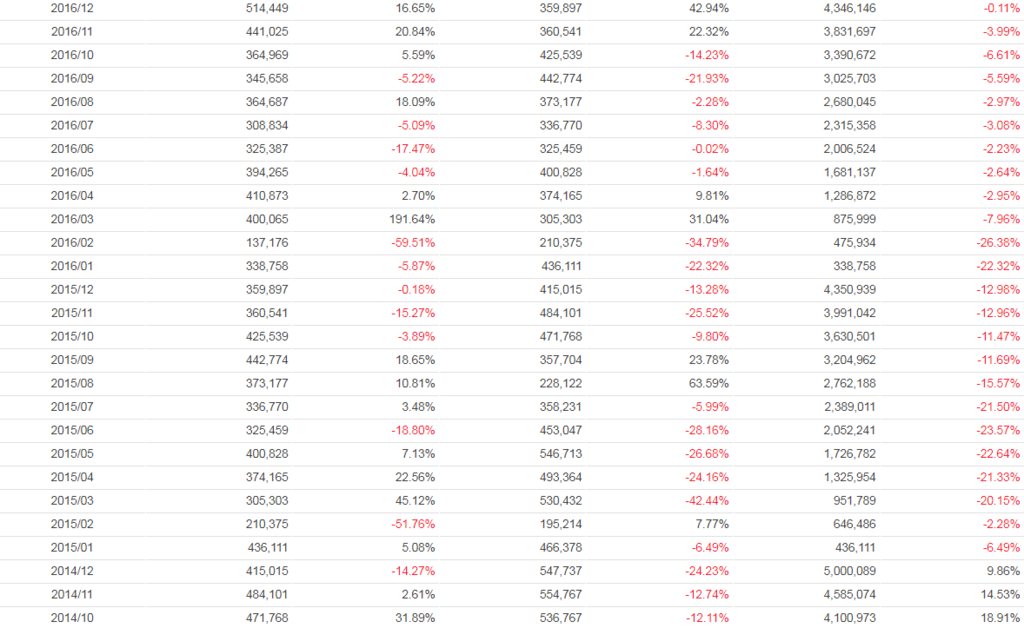Image resolution: width=1024 pixels, height=628 pixels.
Task: Select the 2015/12 row date label
Action: 72,289
